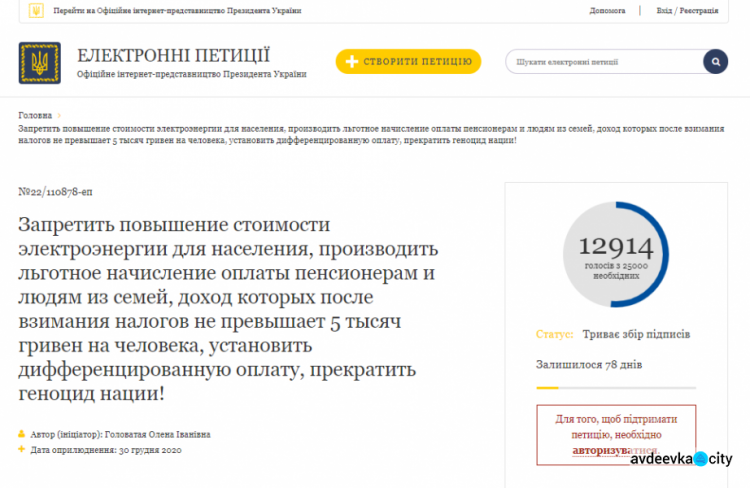Click the small trident icon in top bar
Viewport: 750px width, 488px height.
37,11
